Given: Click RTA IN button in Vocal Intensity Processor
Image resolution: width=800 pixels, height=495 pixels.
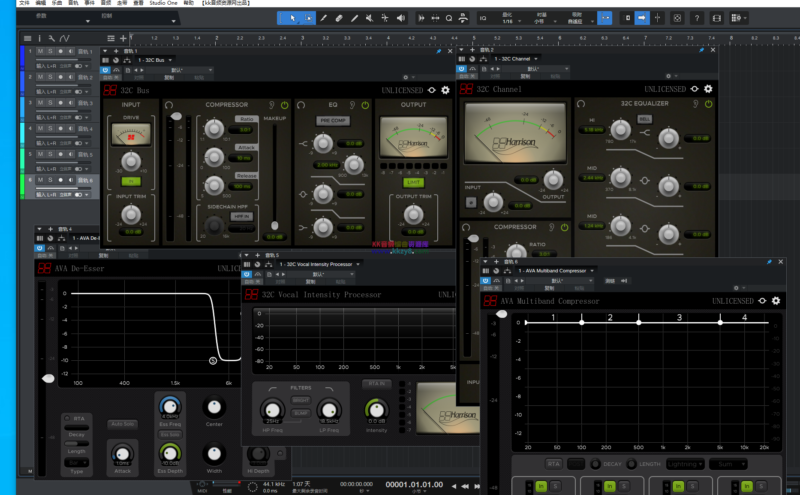Looking at the screenshot, I should (x=377, y=383).
